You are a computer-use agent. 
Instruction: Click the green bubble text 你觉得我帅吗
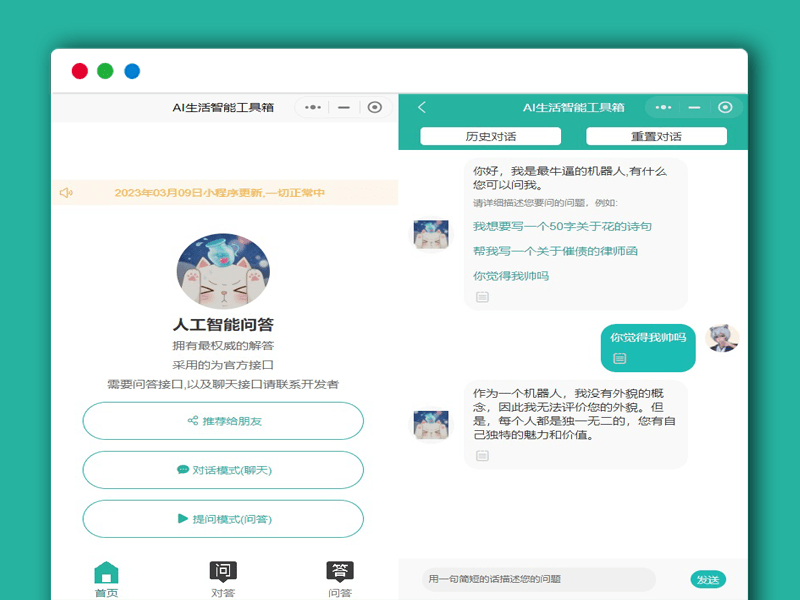(648, 337)
